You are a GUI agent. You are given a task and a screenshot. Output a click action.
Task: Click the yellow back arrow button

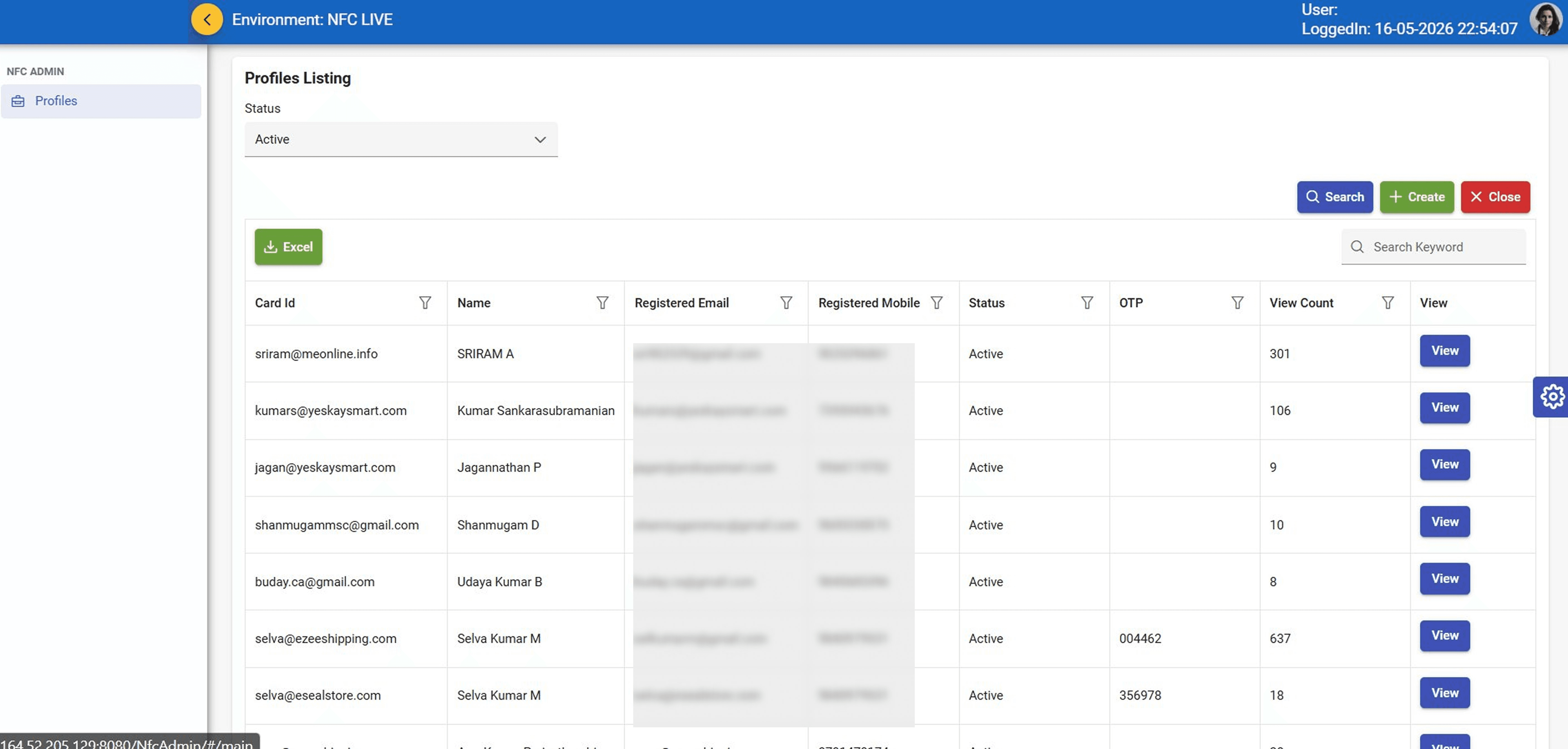(207, 19)
